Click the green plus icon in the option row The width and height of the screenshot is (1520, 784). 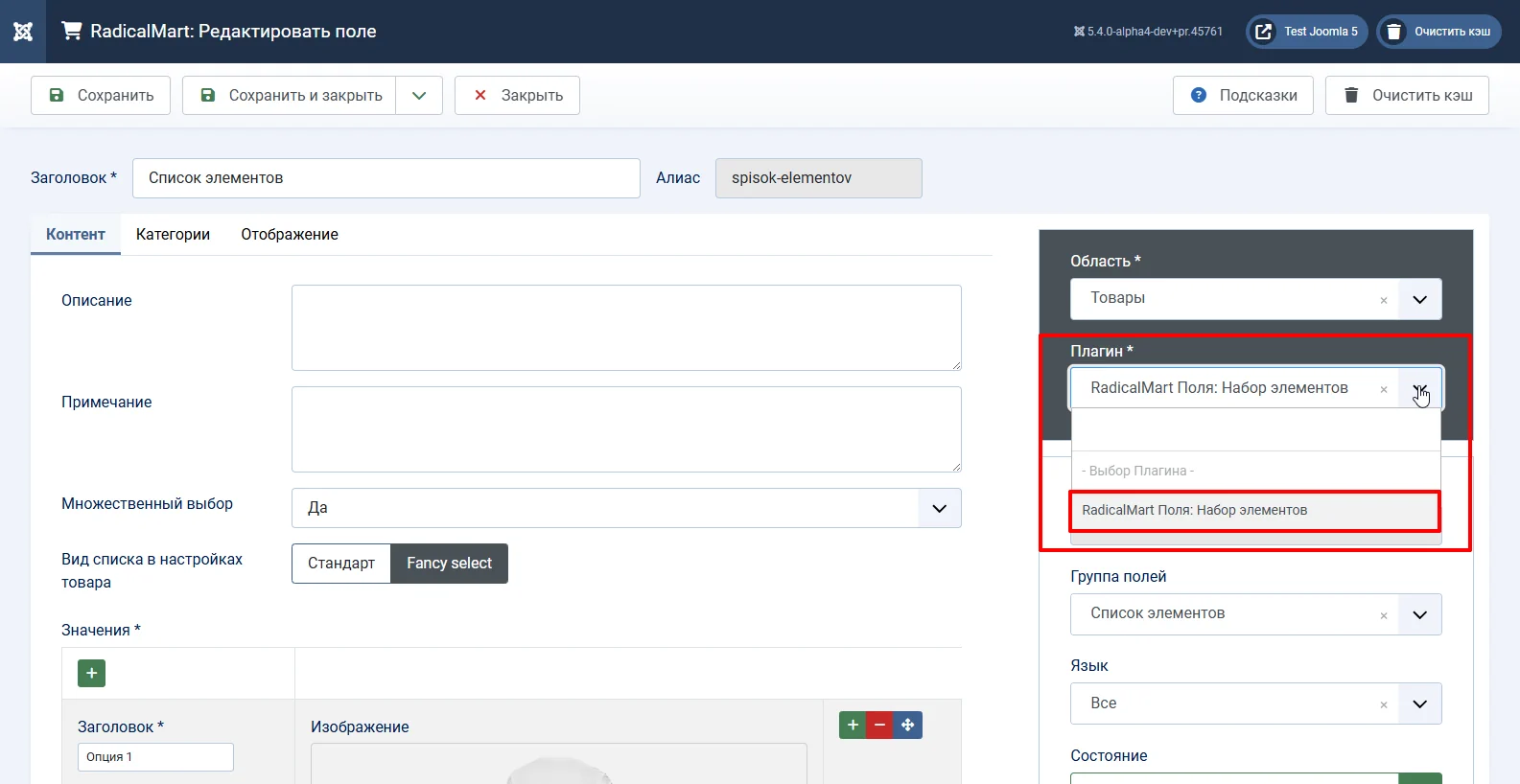tap(852, 725)
